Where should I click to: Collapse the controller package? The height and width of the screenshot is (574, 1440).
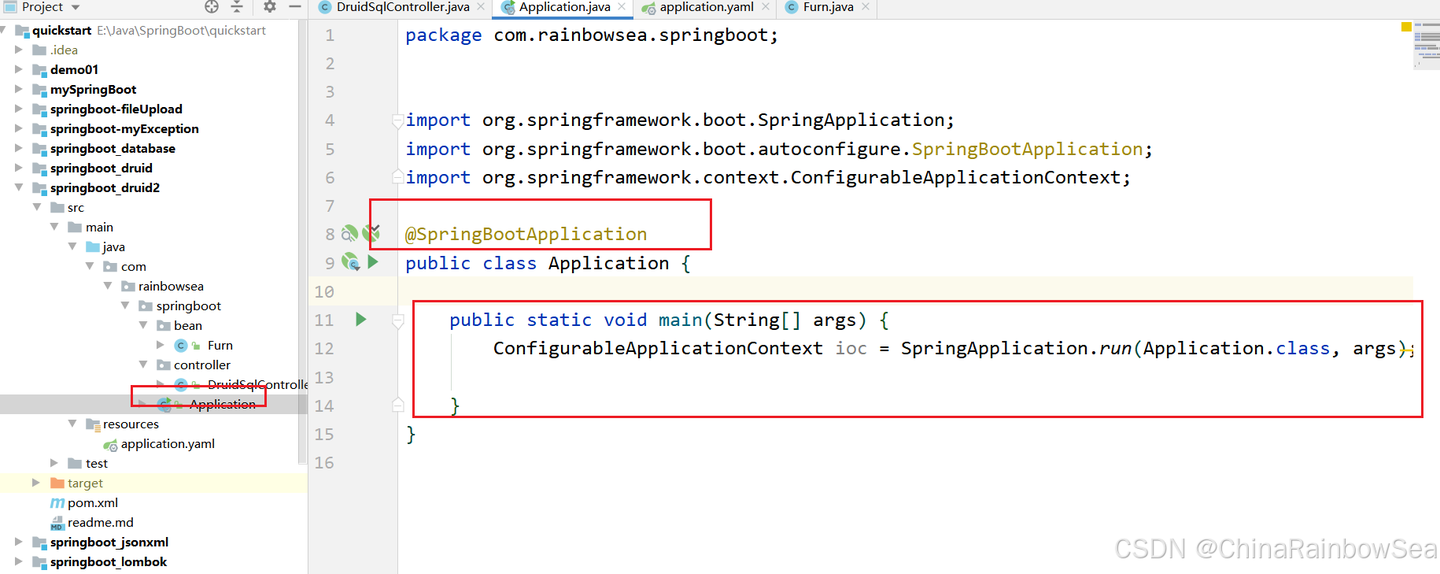click(x=144, y=365)
